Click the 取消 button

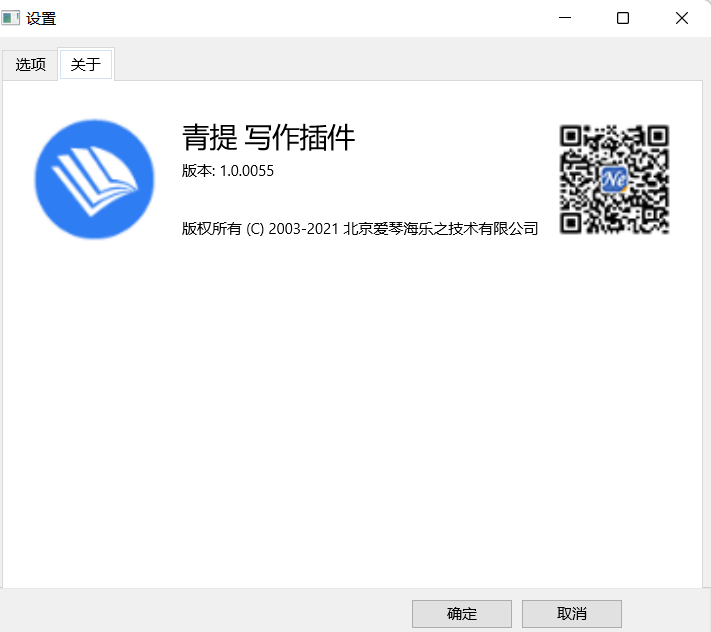(571, 613)
